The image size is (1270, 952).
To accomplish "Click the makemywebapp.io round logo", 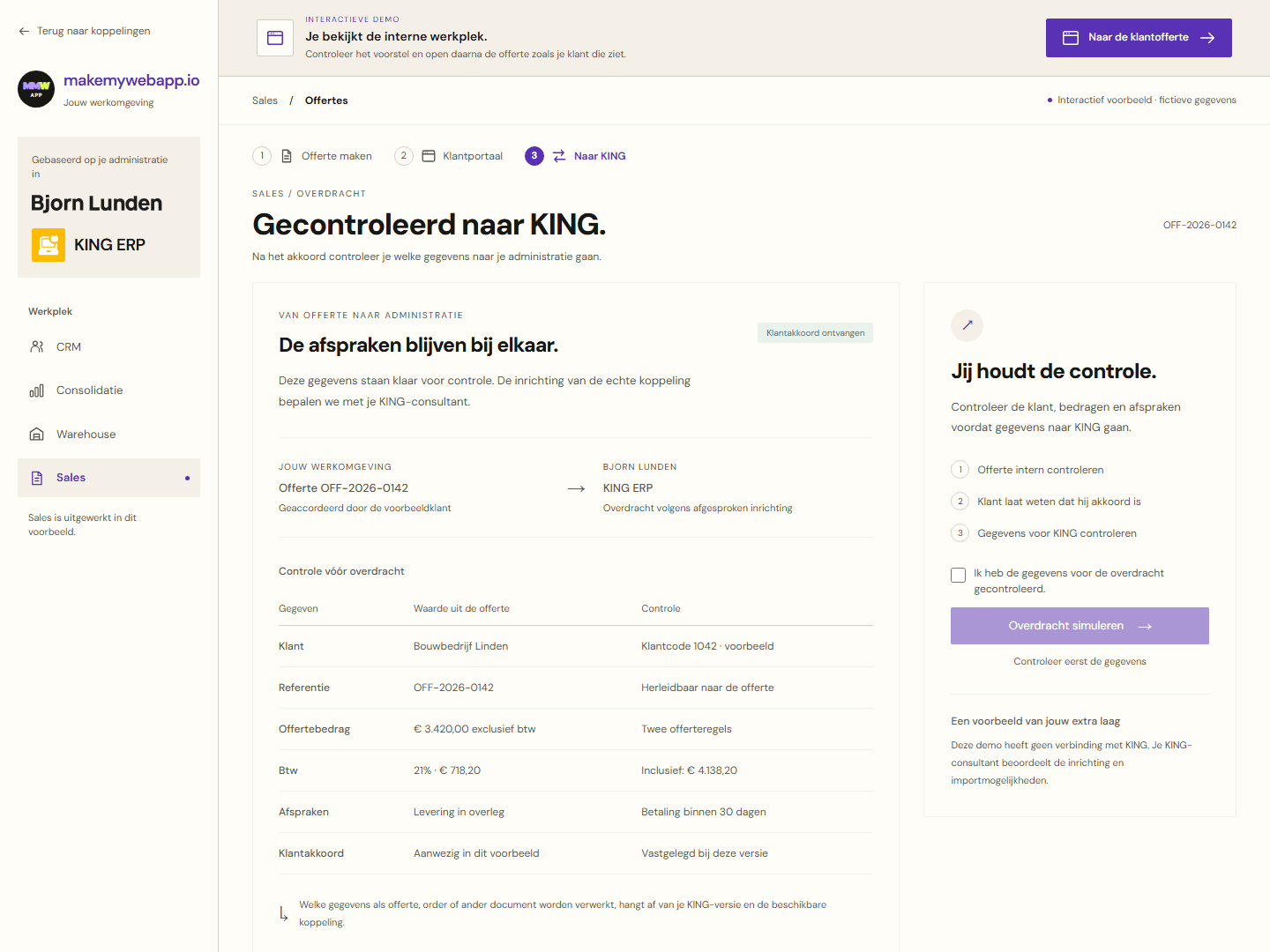I will pos(36,89).
